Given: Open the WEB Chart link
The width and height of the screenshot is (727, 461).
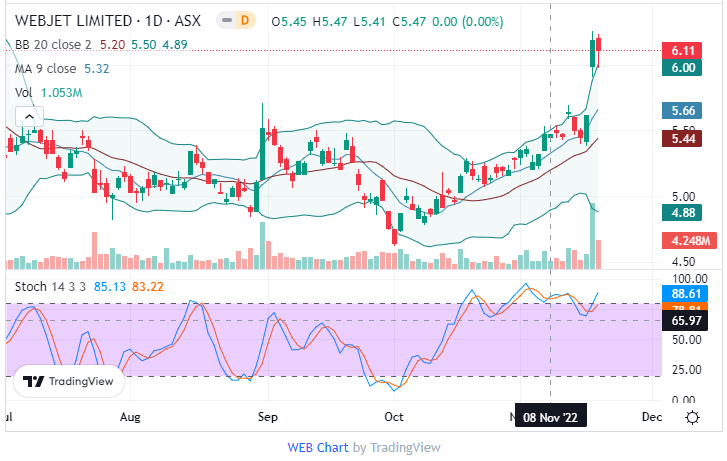Looking at the screenshot, I should pos(318,447).
